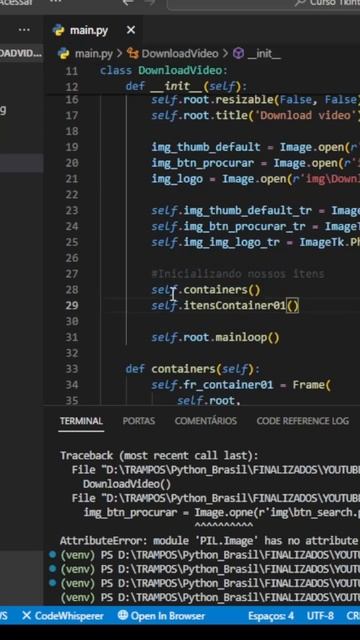Image resolution: width=360 pixels, height=640 pixels.
Task: Click the self.img_thumb_default_tr line
Action: pyautogui.click(x=256, y=211)
